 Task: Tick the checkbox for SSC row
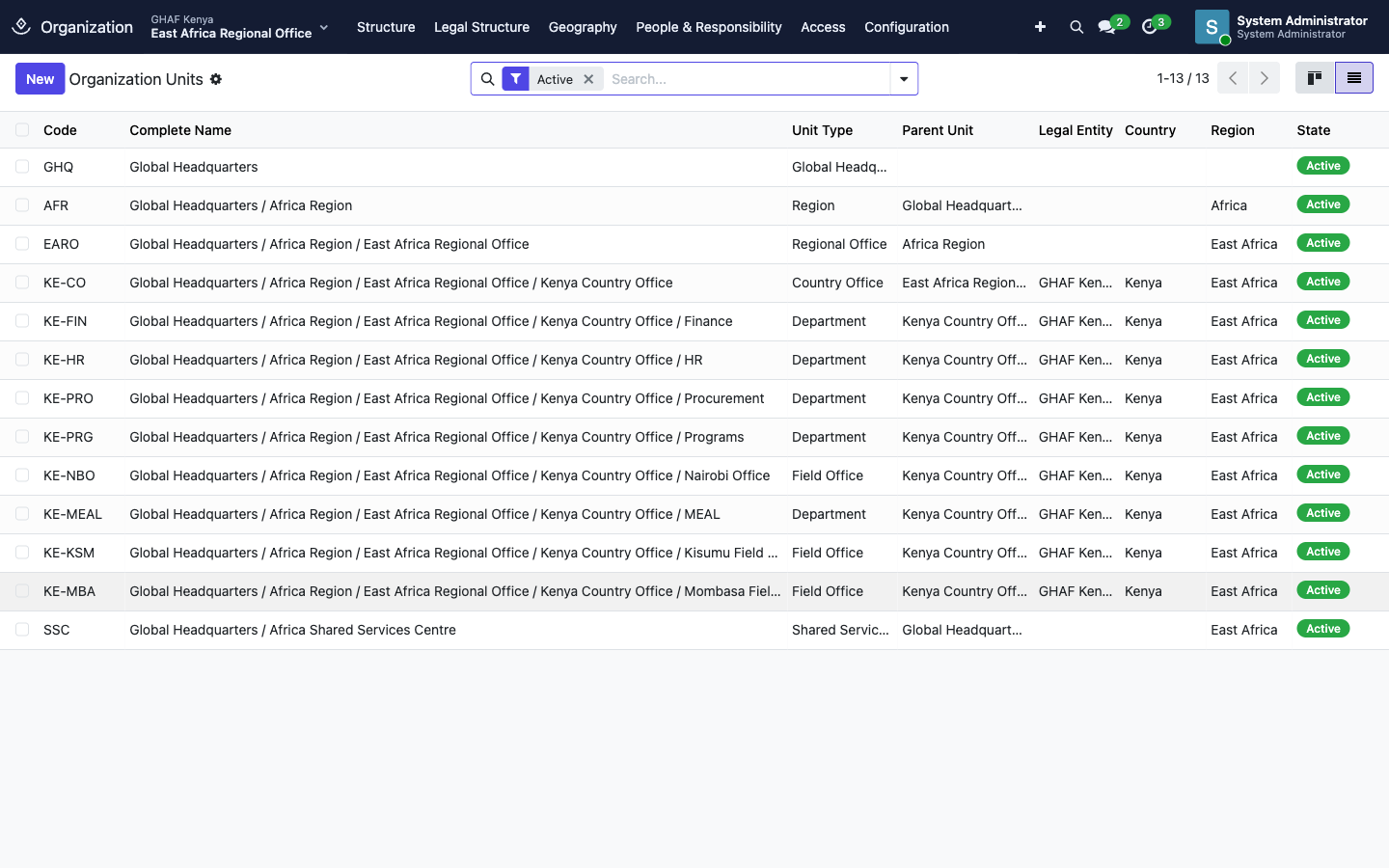pos(22,629)
